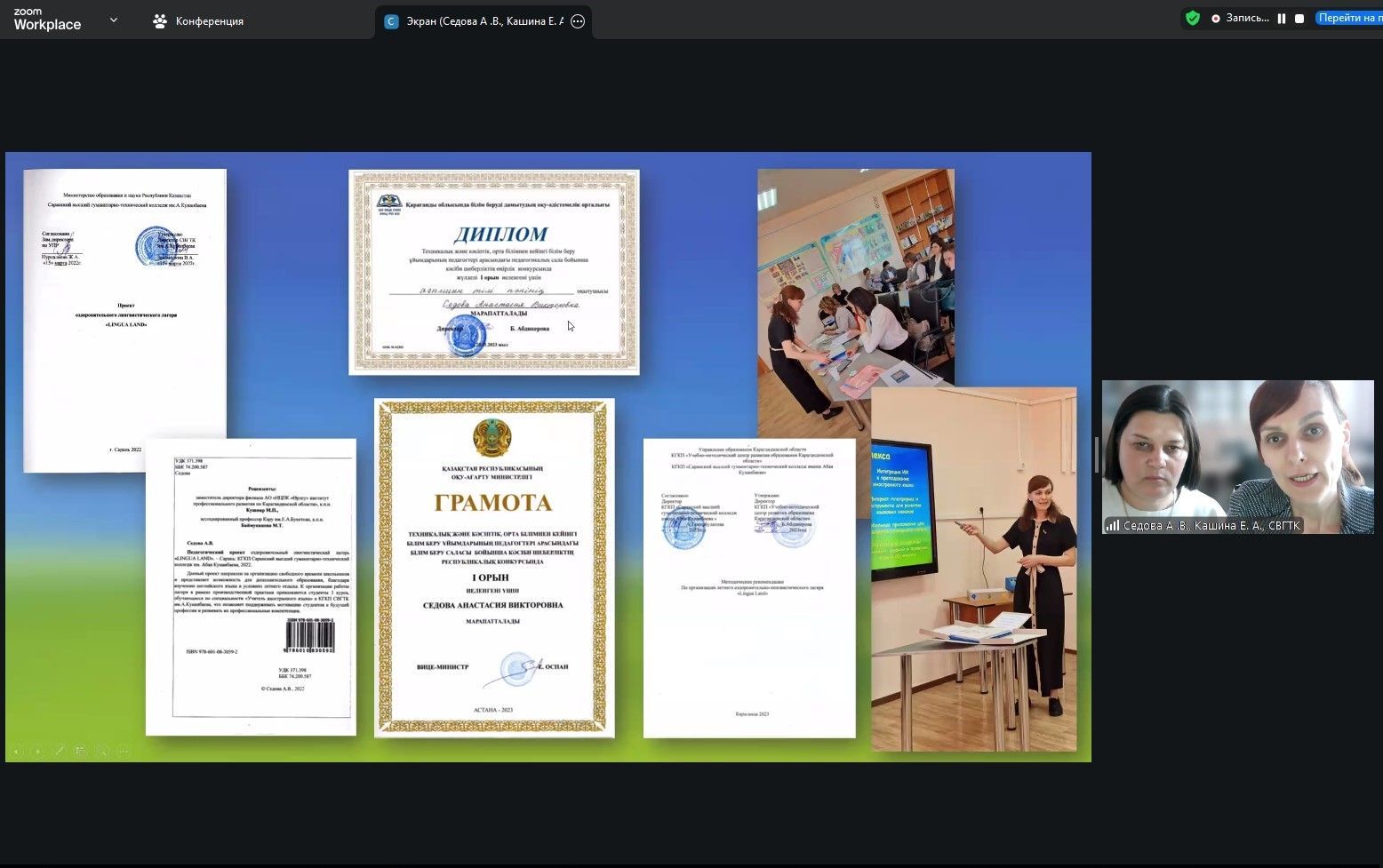Go to previous slide using the slideshow arrow

point(16,751)
